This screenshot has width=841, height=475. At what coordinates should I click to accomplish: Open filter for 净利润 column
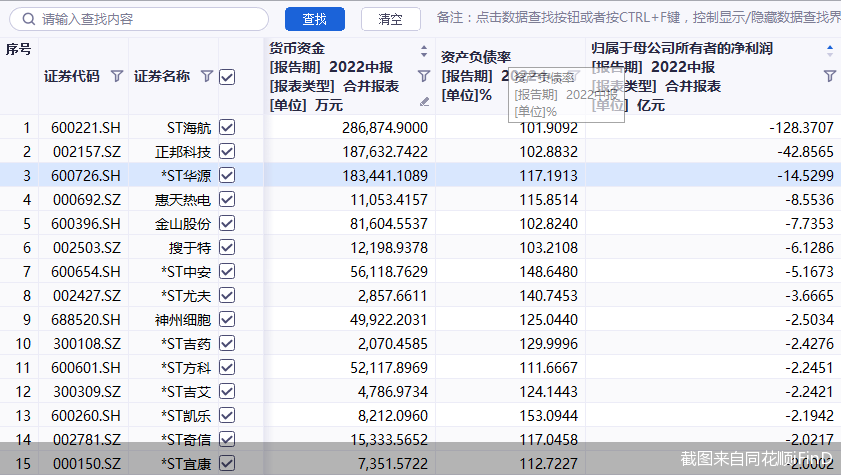(830, 76)
